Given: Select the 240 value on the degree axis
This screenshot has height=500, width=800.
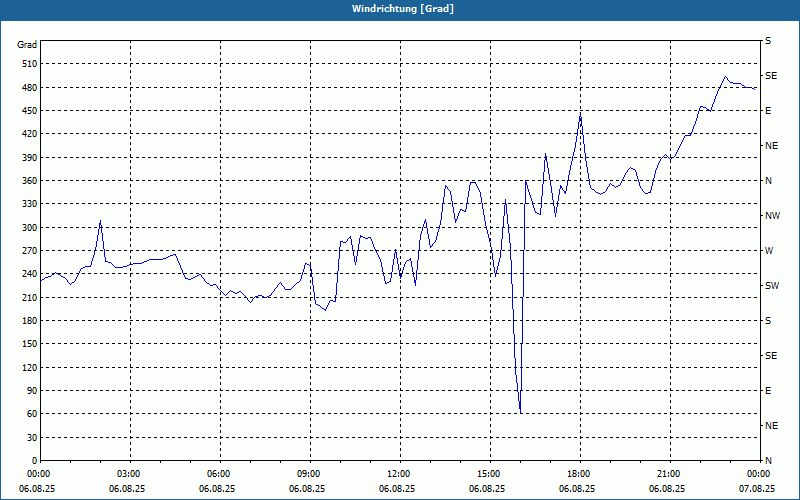Looking at the screenshot, I should (30, 274).
